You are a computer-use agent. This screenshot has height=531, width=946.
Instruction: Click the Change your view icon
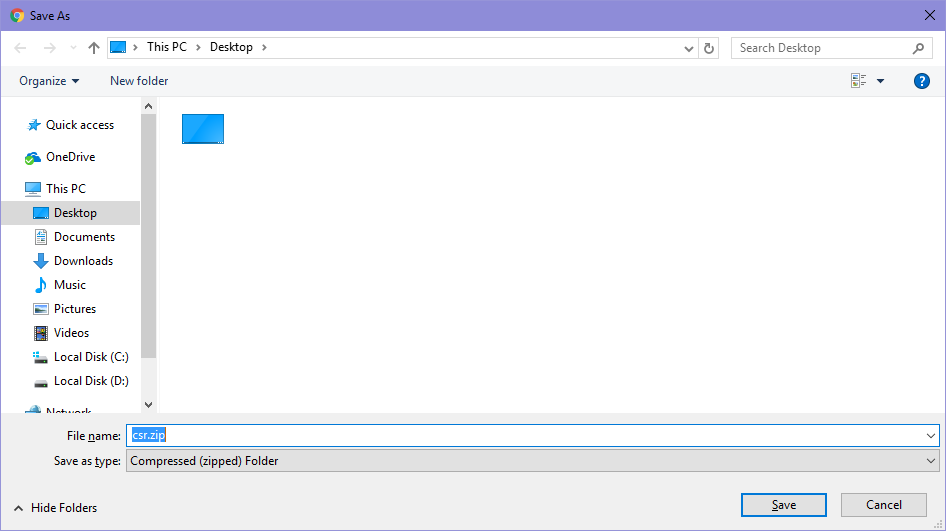coord(858,81)
